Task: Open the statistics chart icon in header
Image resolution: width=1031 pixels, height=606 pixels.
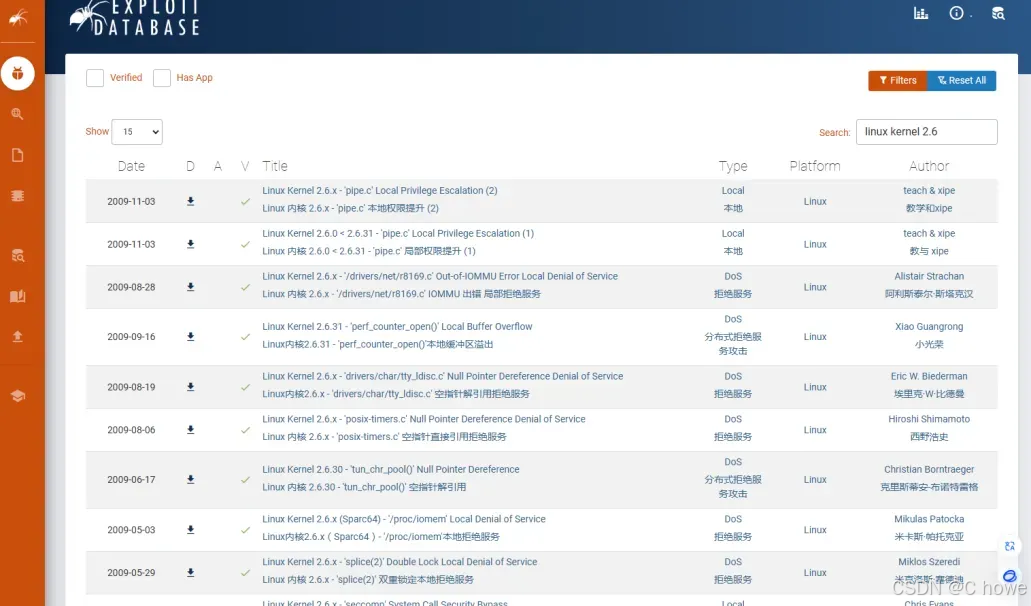Action: [x=921, y=13]
